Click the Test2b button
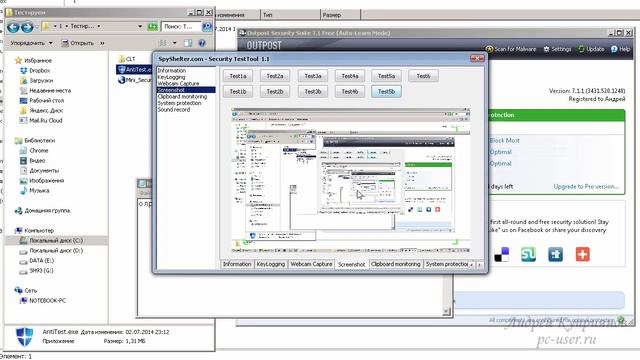 click(275, 91)
